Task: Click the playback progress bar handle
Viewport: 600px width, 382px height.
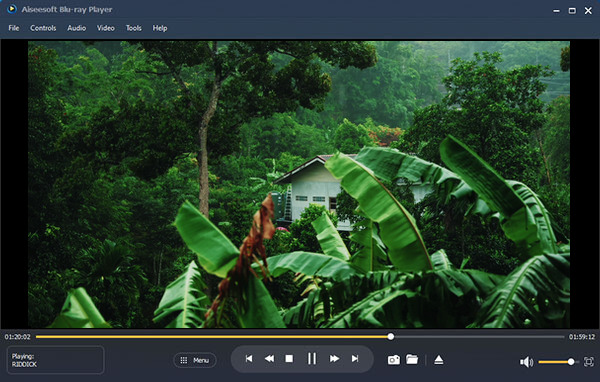Action: [x=390, y=337]
